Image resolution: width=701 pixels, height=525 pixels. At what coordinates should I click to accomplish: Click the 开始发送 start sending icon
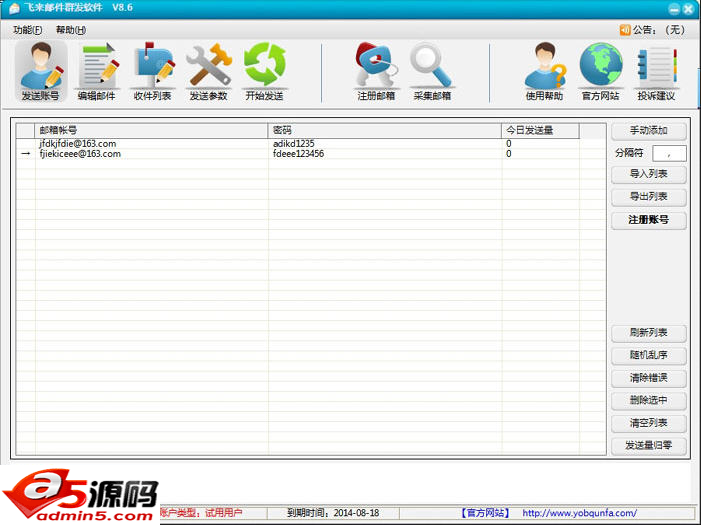pos(265,71)
